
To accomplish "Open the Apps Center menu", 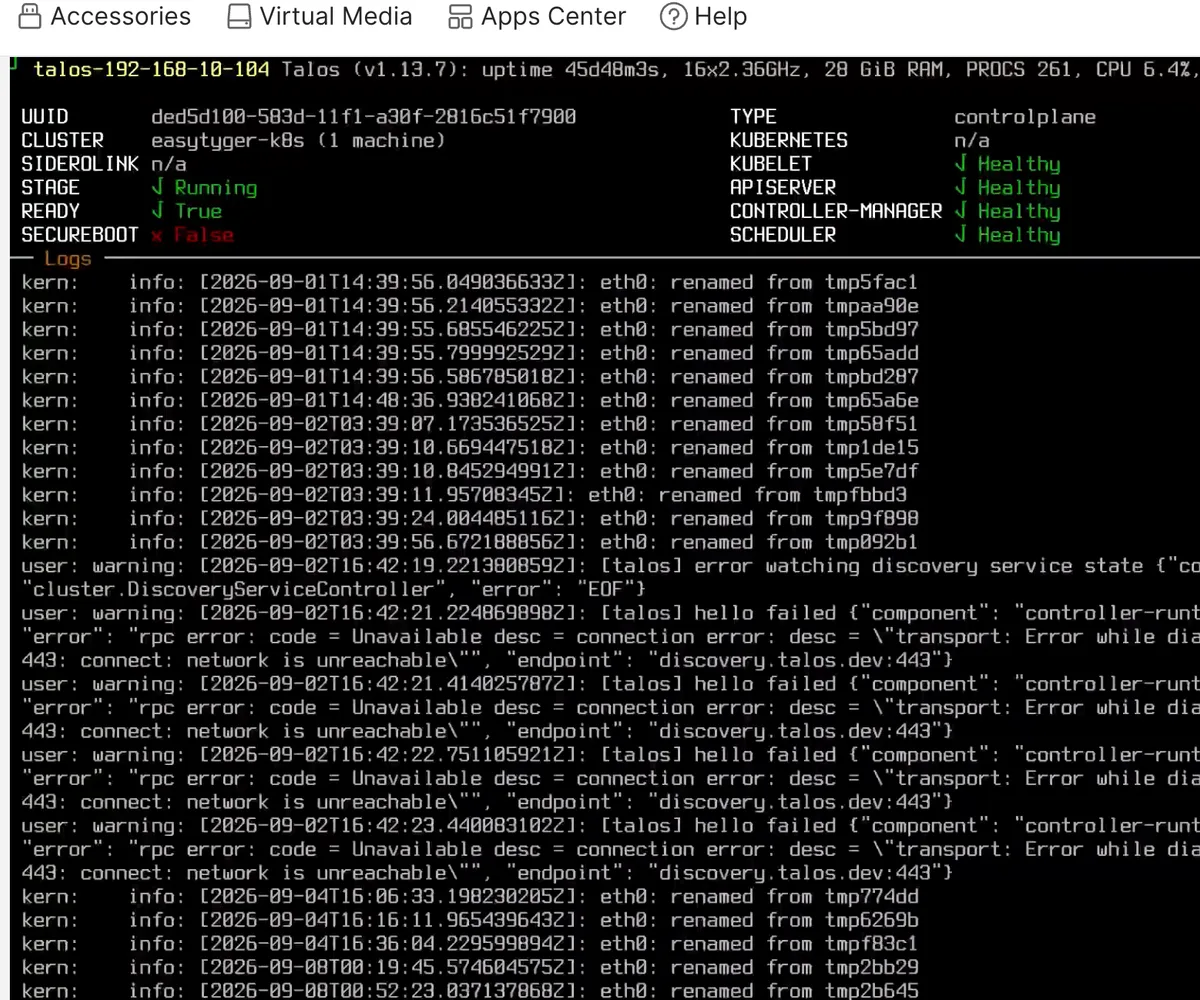I will [537, 16].
